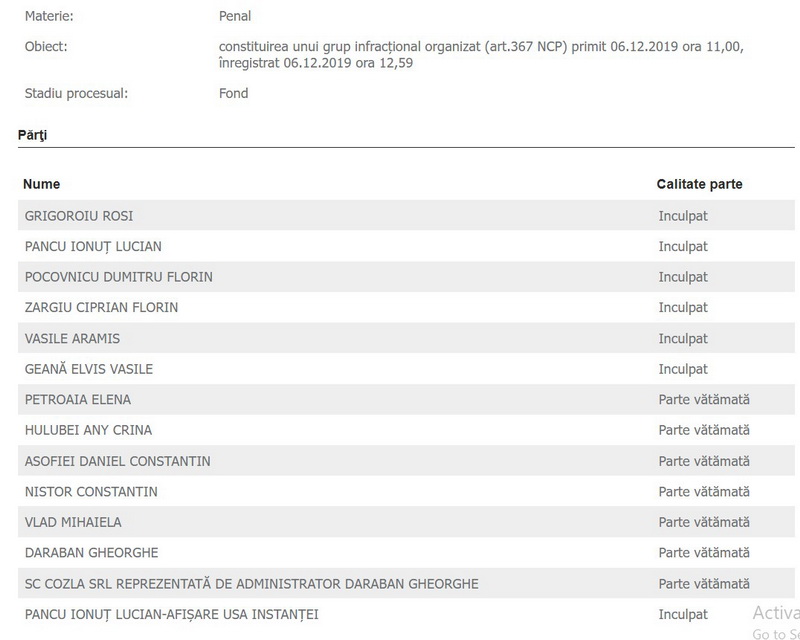Click the GEANĂ ELVIS VASILE name
This screenshot has width=800, height=640.
pyautogui.click(x=89, y=369)
